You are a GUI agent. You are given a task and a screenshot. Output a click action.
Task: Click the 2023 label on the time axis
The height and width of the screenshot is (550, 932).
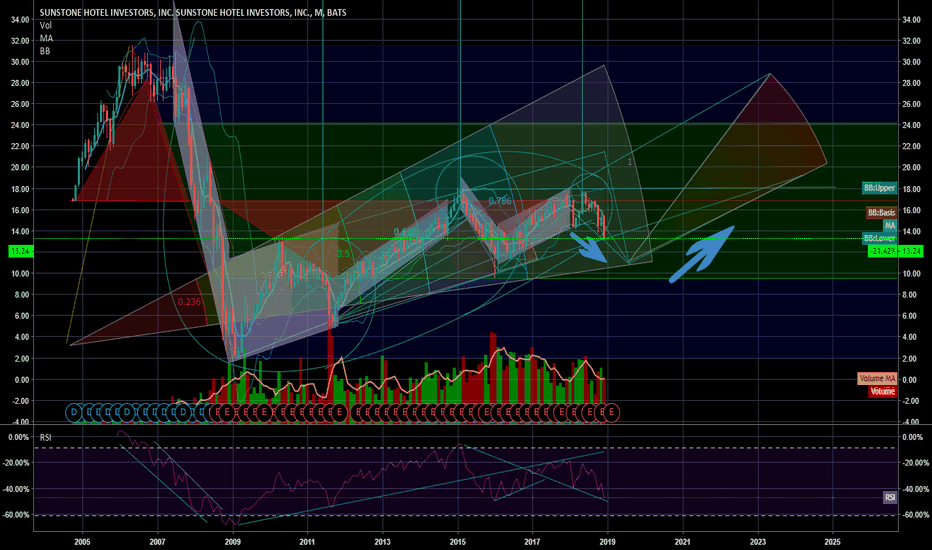tap(758, 542)
